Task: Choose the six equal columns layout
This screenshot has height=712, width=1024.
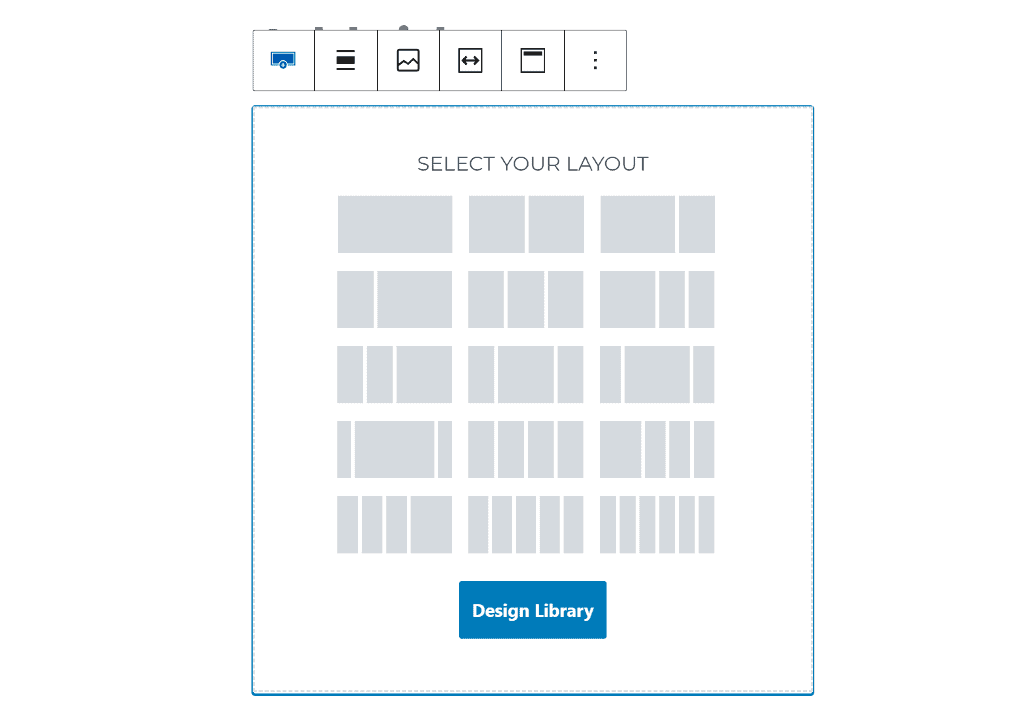Action: coord(657,524)
